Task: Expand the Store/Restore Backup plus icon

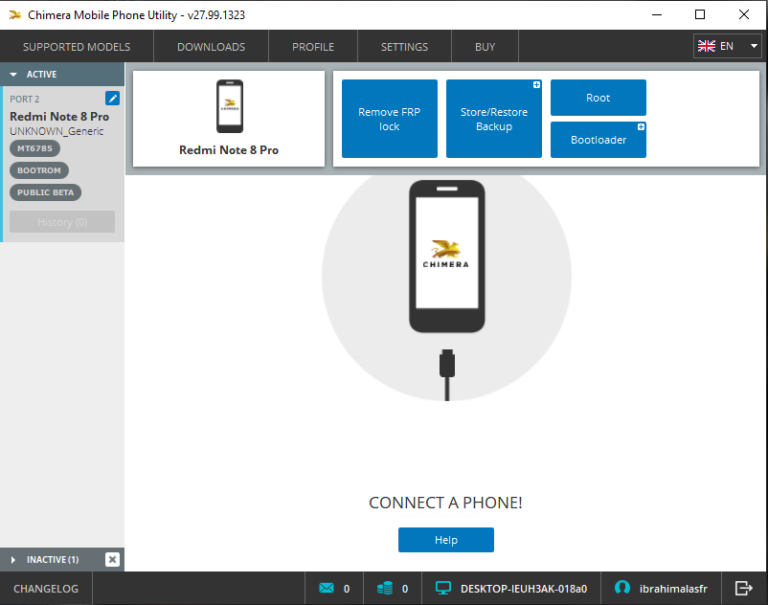Action: (536, 85)
